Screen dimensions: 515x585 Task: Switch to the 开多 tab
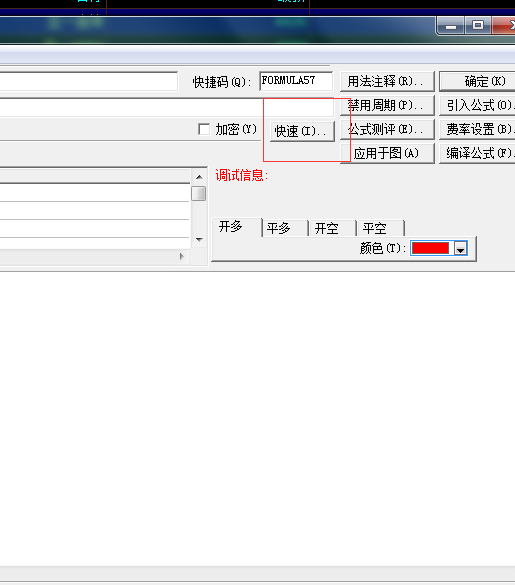(x=237, y=227)
